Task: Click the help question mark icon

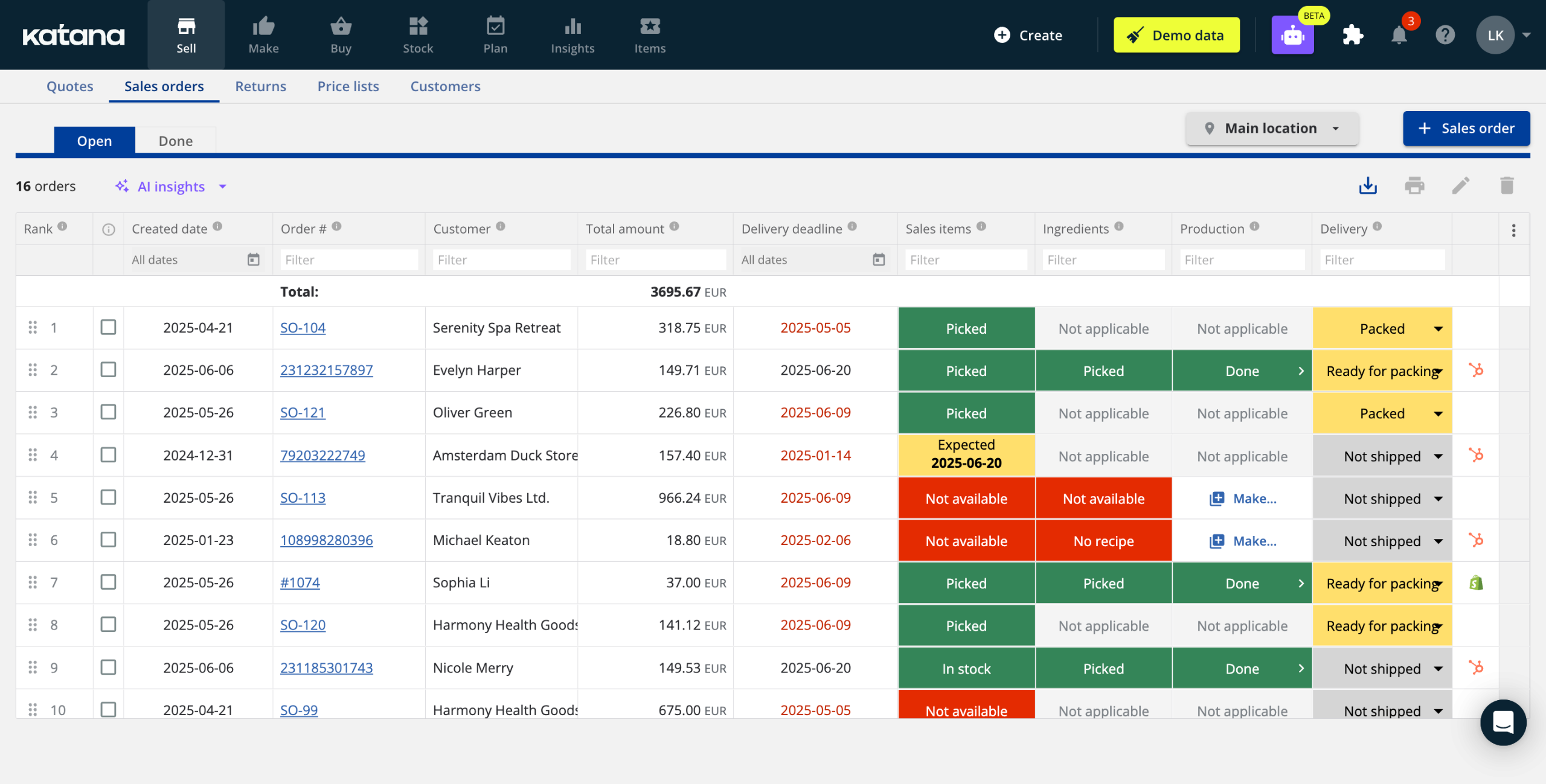Action: (x=1445, y=35)
